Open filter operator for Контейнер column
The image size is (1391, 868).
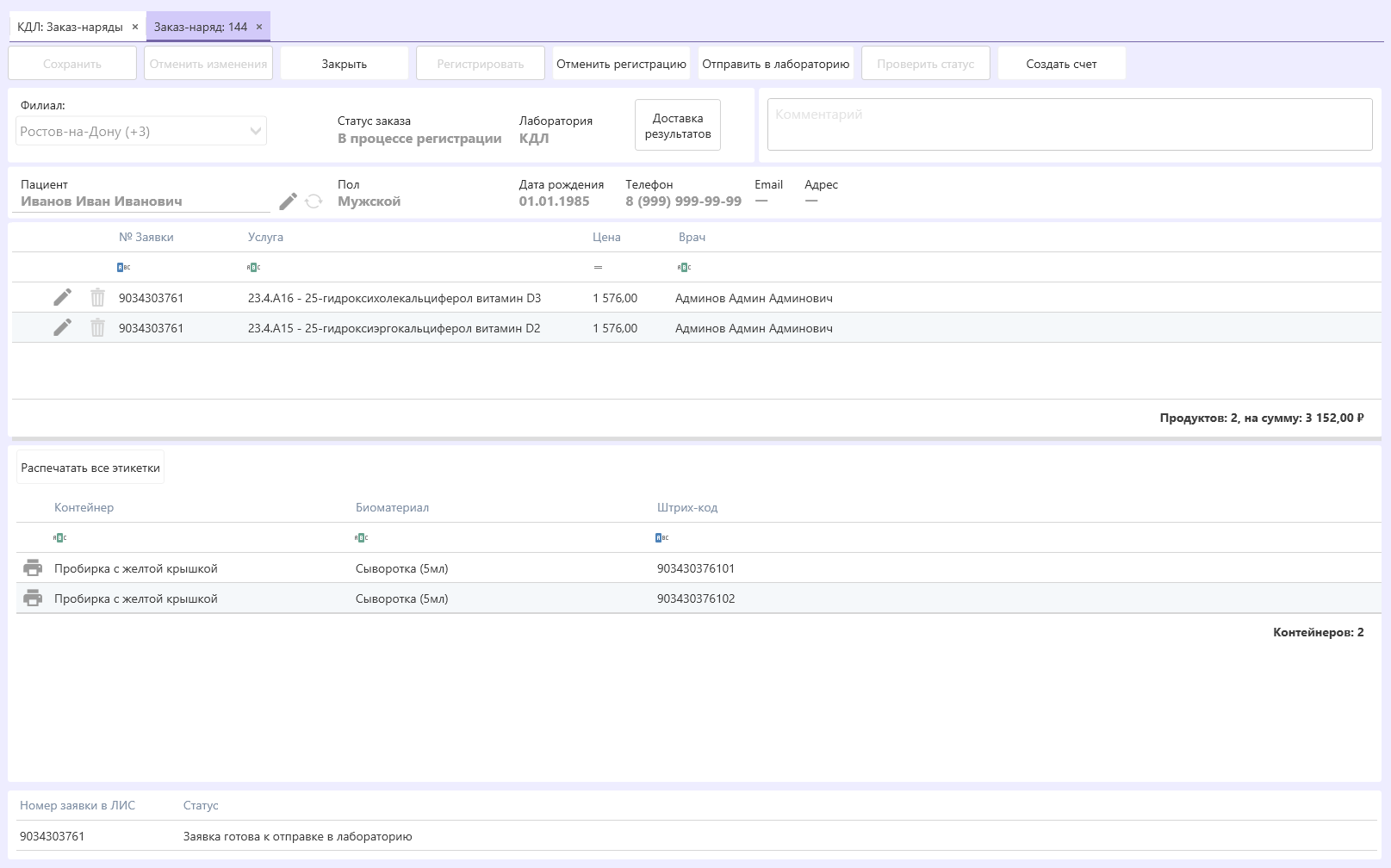pyautogui.click(x=59, y=538)
